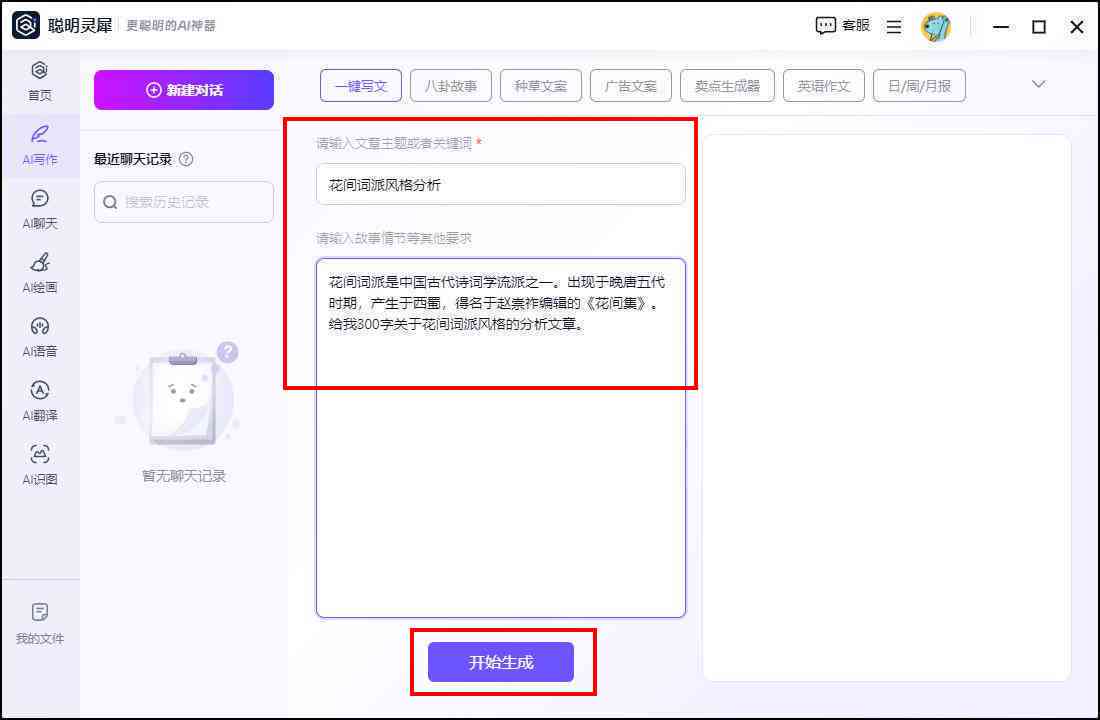Click the 新建对话 button
1100x720 pixels.
pyautogui.click(x=184, y=90)
